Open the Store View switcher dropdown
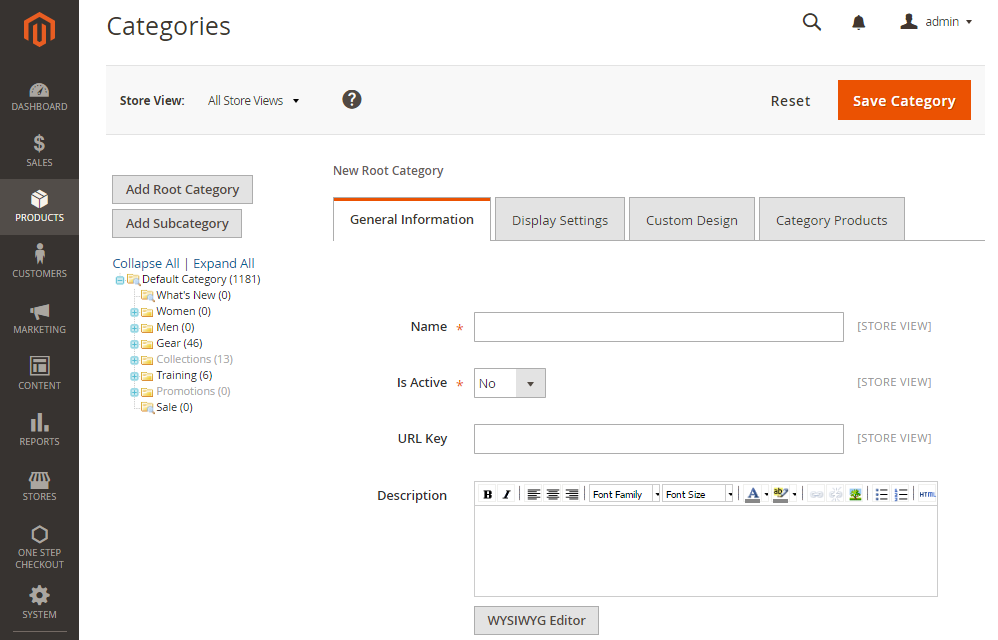This screenshot has width=998, height=640. point(253,101)
